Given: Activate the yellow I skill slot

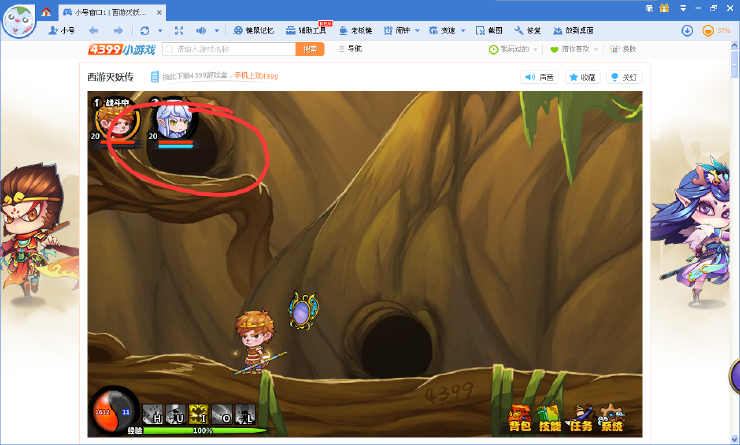Looking at the screenshot, I should tap(199, 414).
